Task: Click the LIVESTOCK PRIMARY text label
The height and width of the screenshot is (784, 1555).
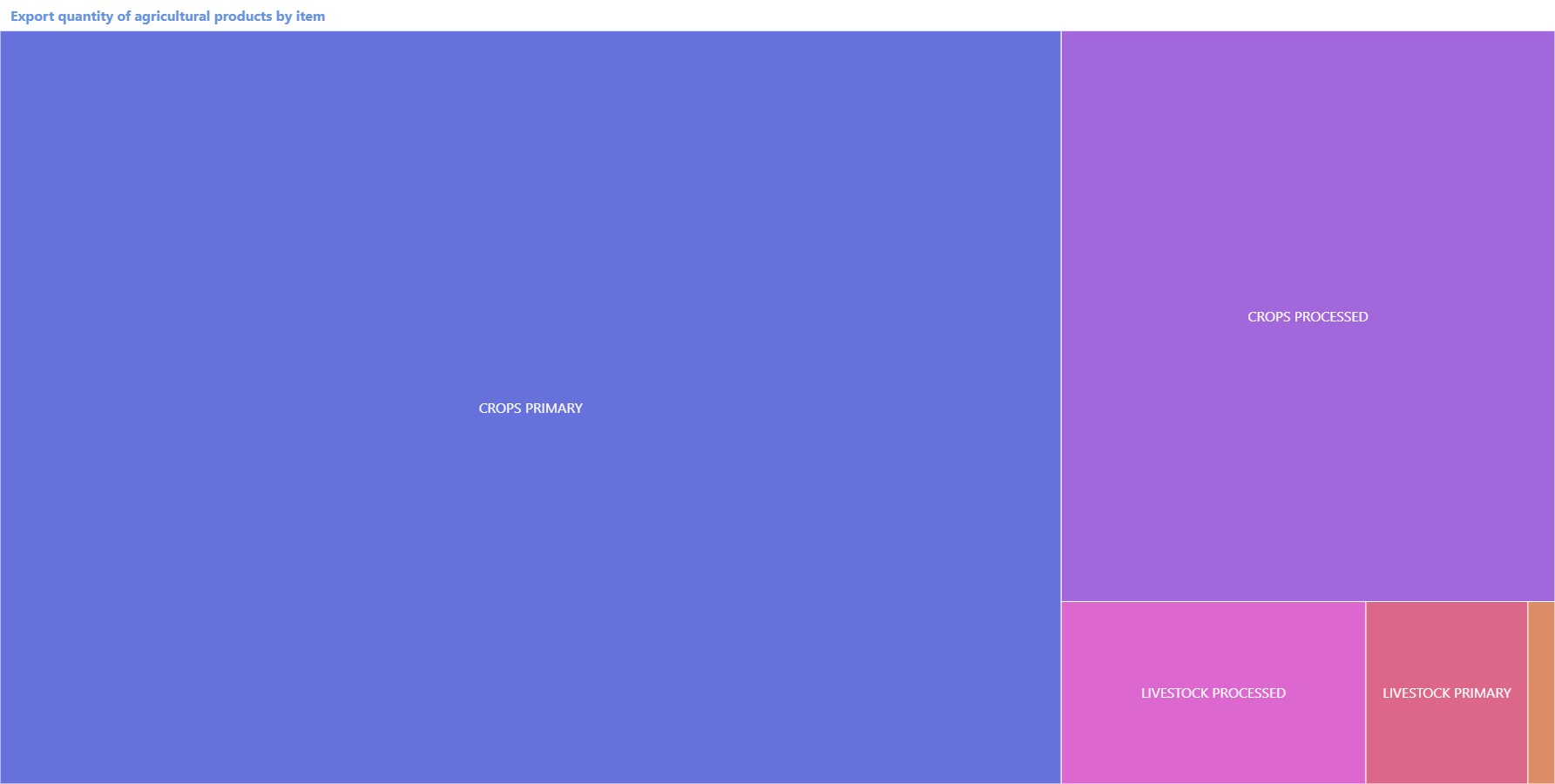Action: pos(1446,693)
